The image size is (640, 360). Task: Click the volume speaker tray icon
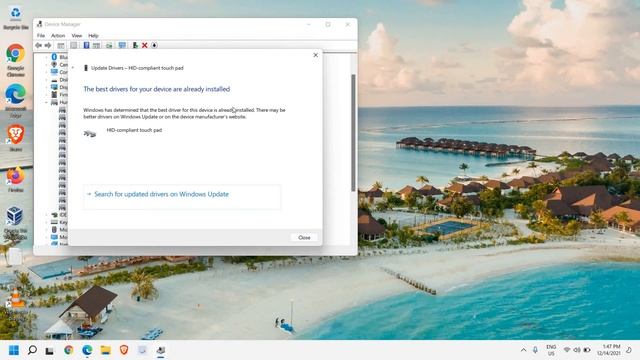tap(577, 350)
